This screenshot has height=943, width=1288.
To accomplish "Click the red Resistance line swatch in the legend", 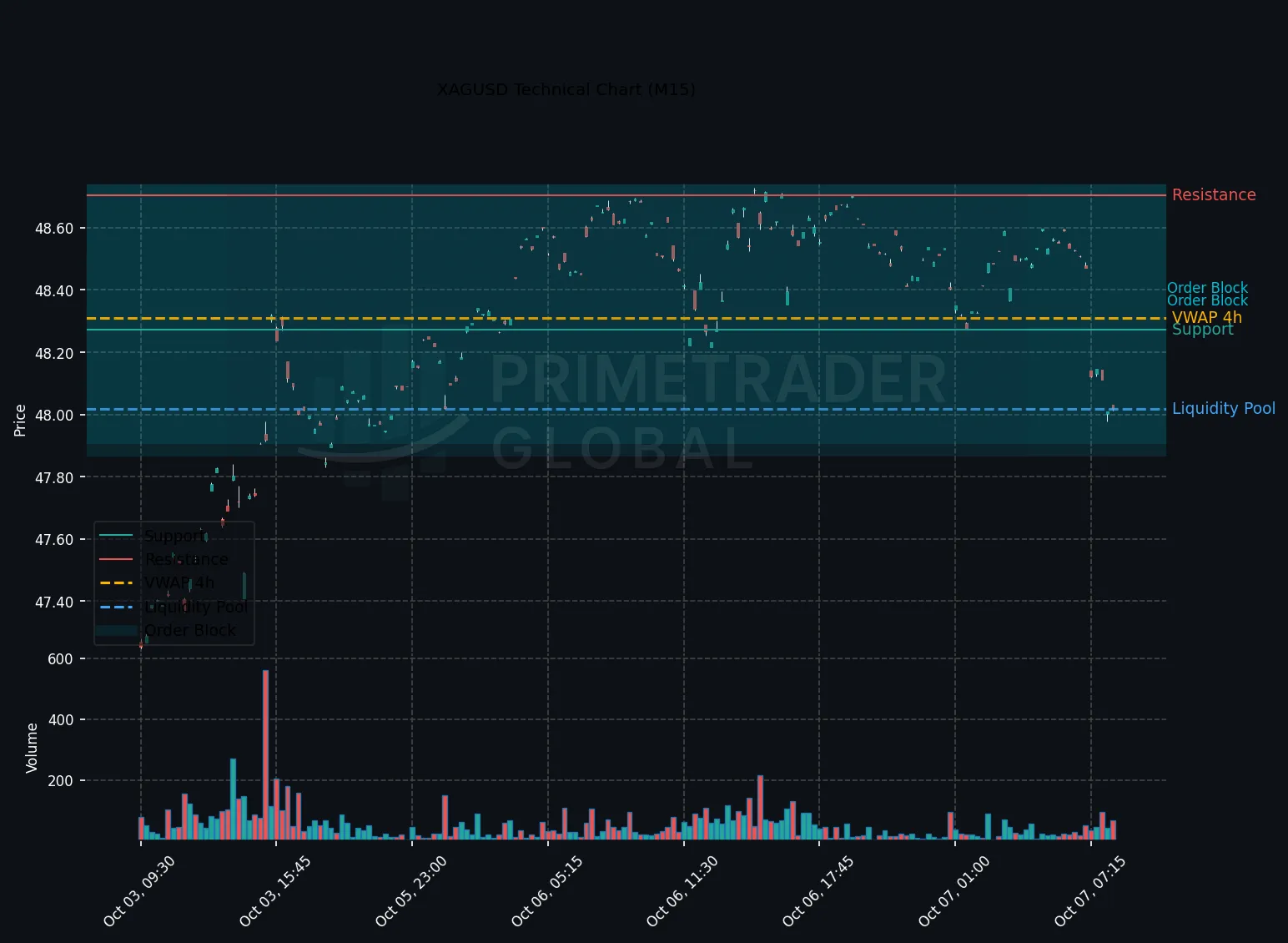I will (x=116, y=559).
